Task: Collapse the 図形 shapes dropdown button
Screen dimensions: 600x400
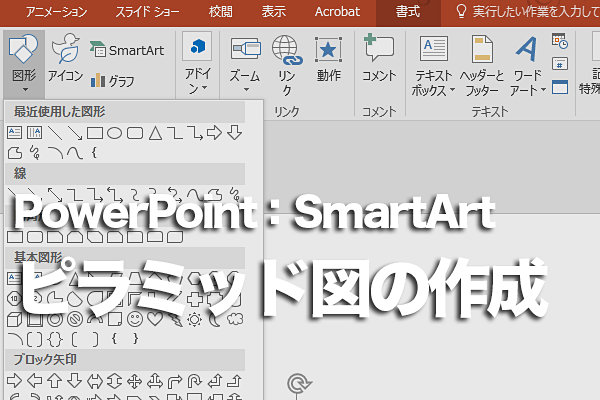Action: (x=24, y=63)
